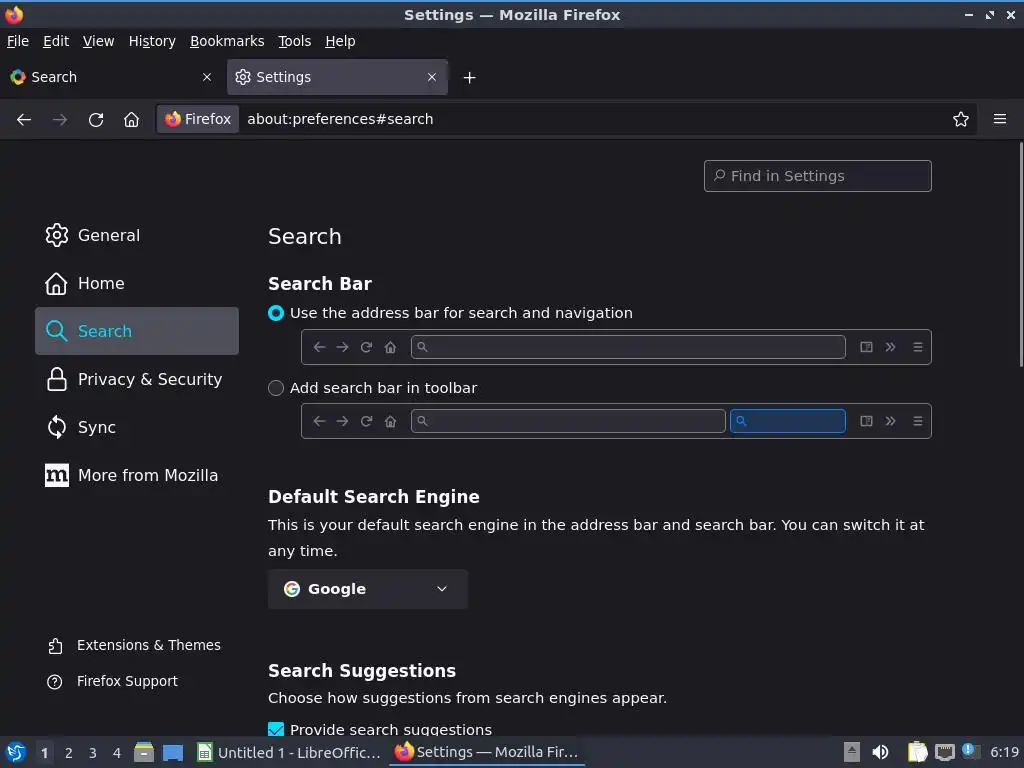Open Extensions & Themes link
The height and width of the screenshot is (768, 1024).
click(134, 645)
